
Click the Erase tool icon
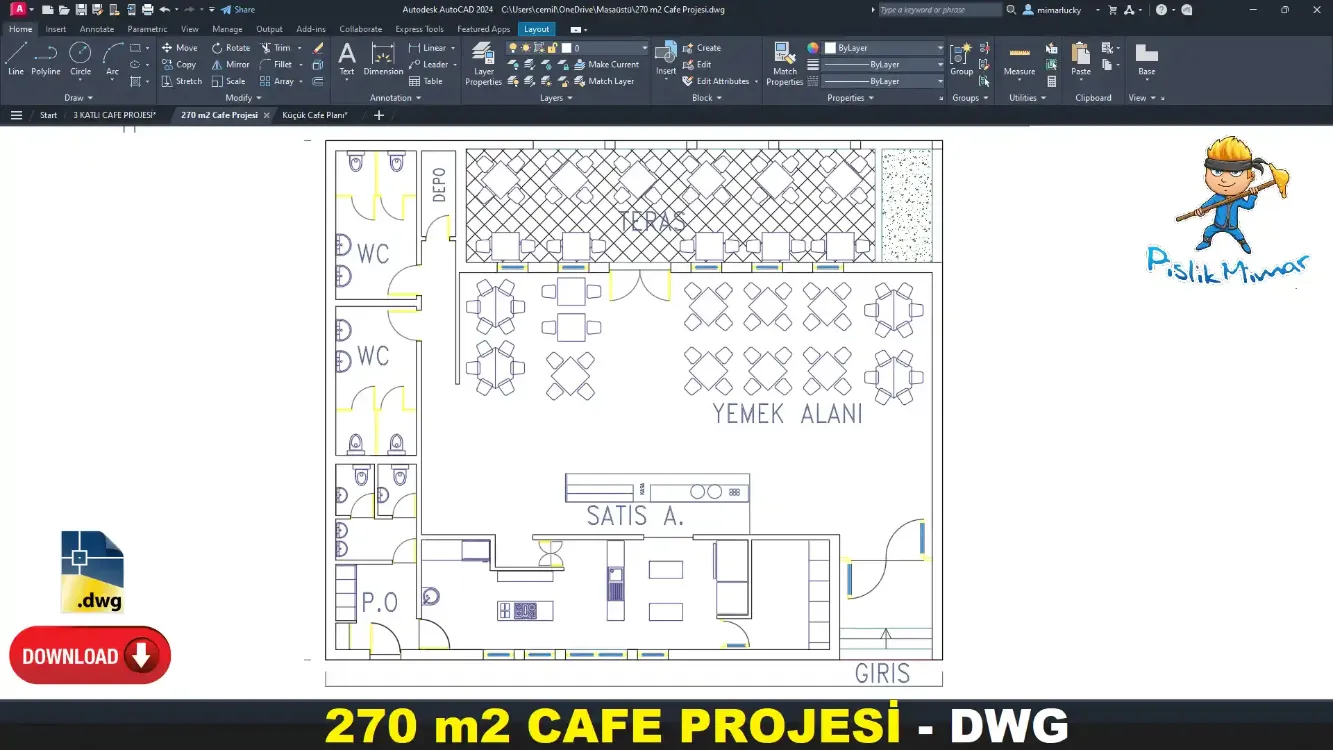(318, 48)
